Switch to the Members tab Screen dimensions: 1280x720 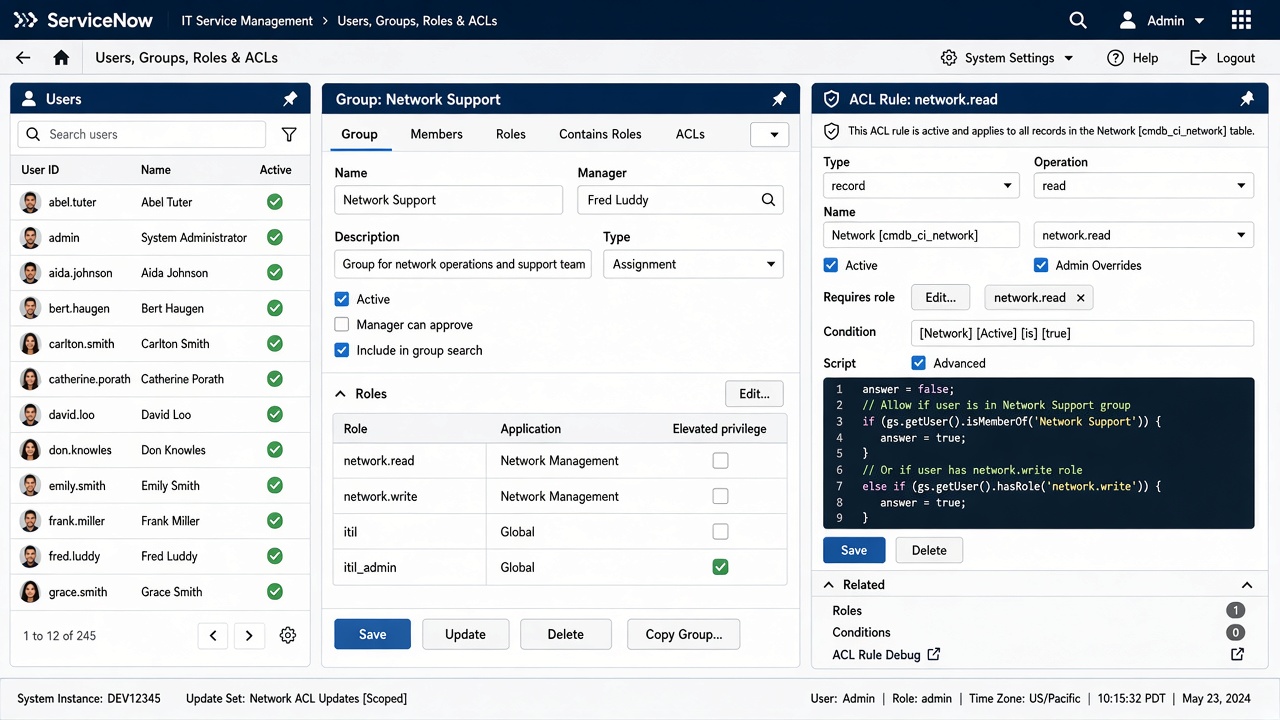436,134
